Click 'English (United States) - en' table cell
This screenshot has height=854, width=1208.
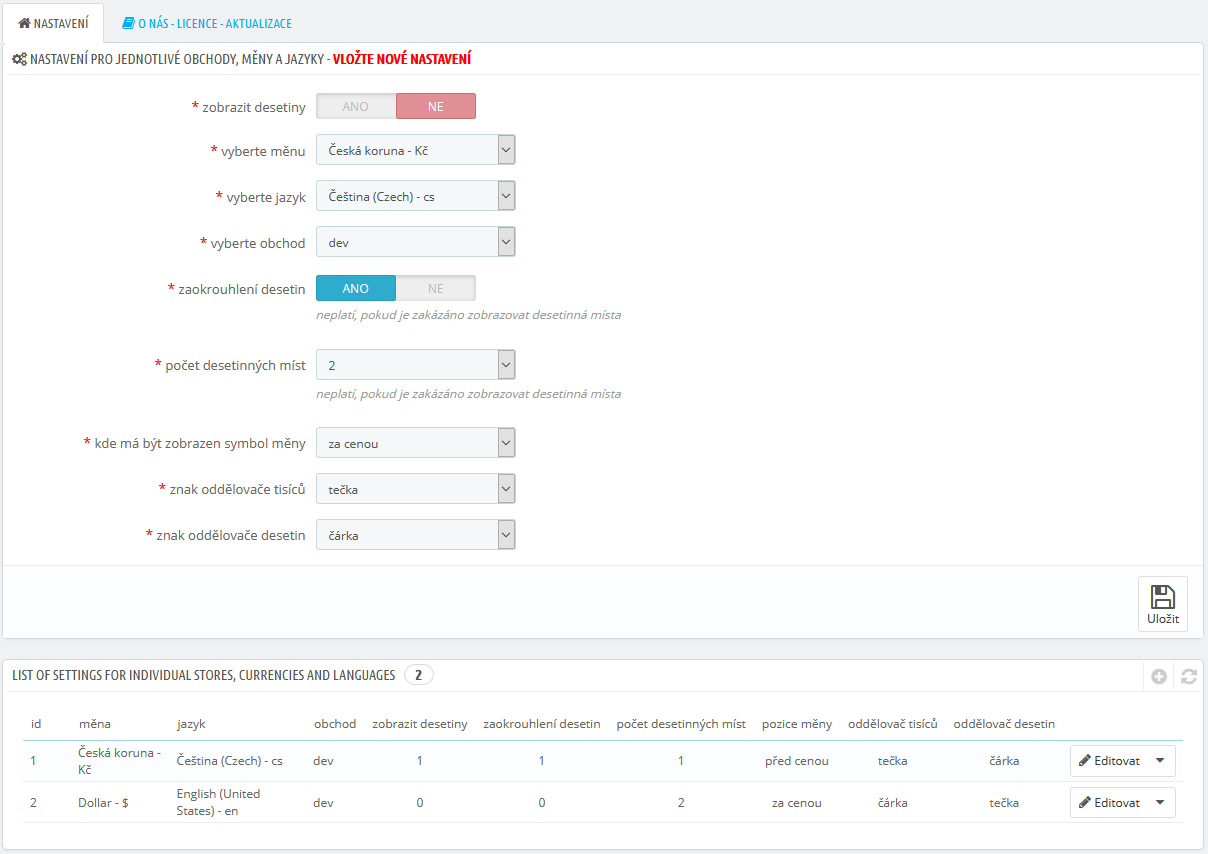click(218, 802)
